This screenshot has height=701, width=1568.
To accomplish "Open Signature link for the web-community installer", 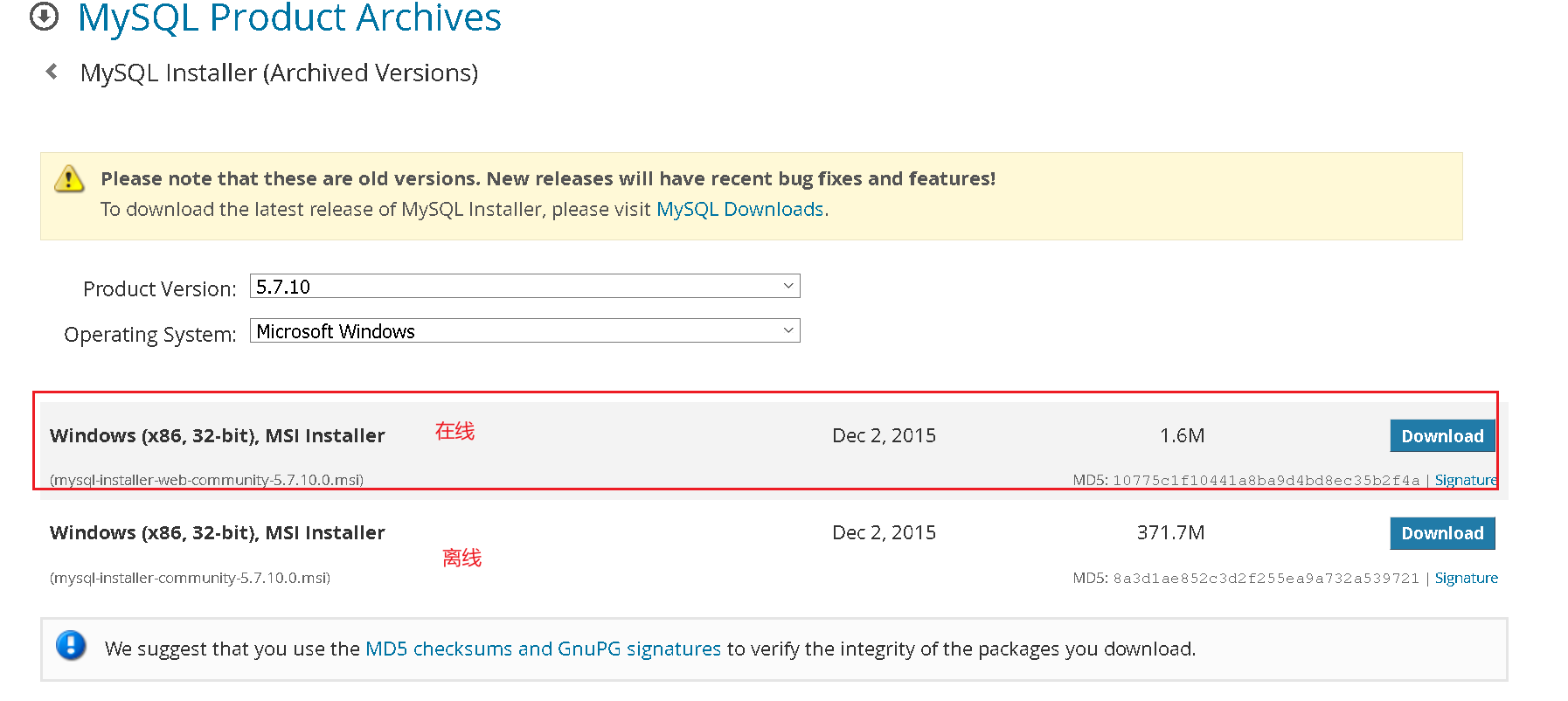I will 1465,481.
